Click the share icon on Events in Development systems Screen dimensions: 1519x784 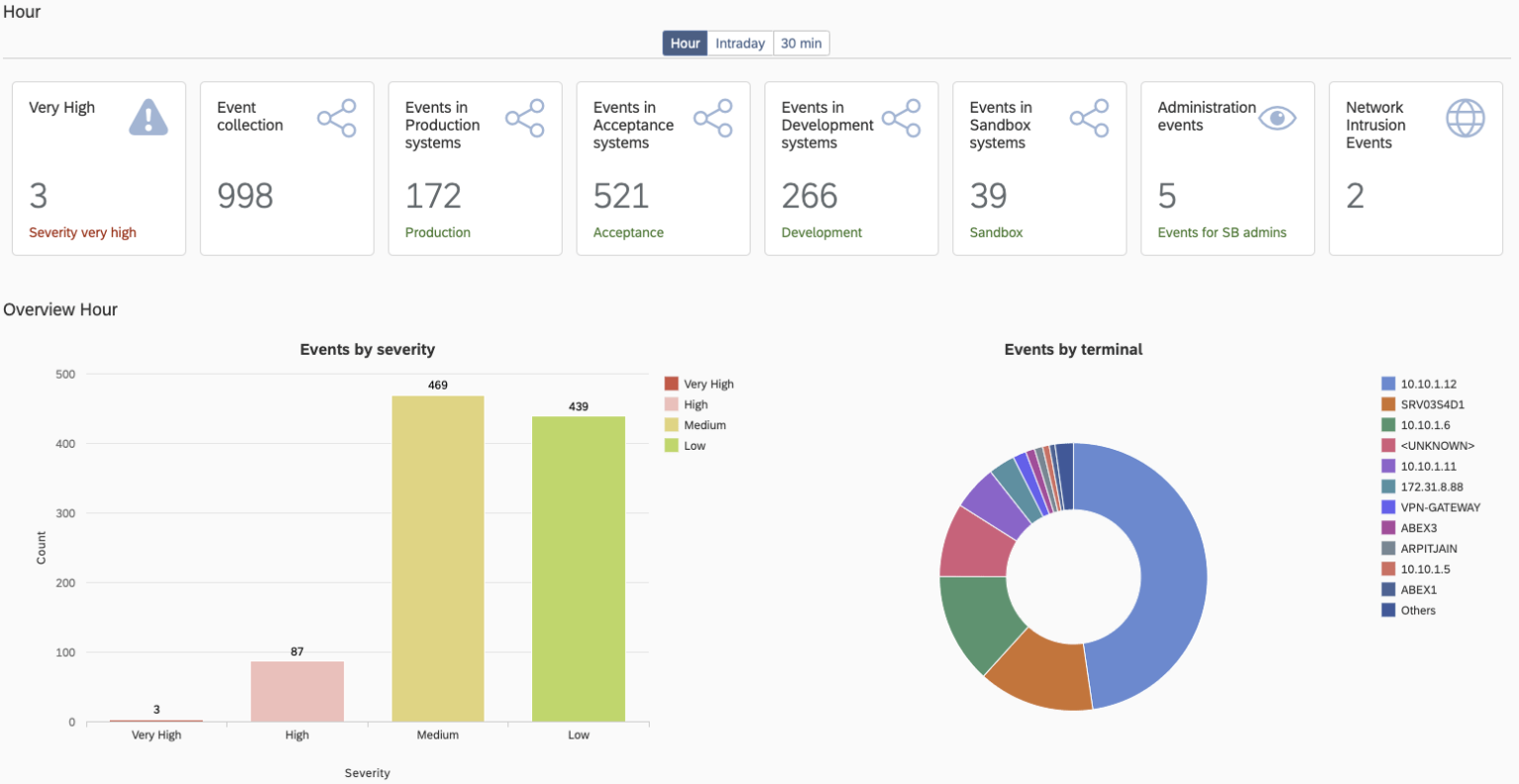(901, 117)
